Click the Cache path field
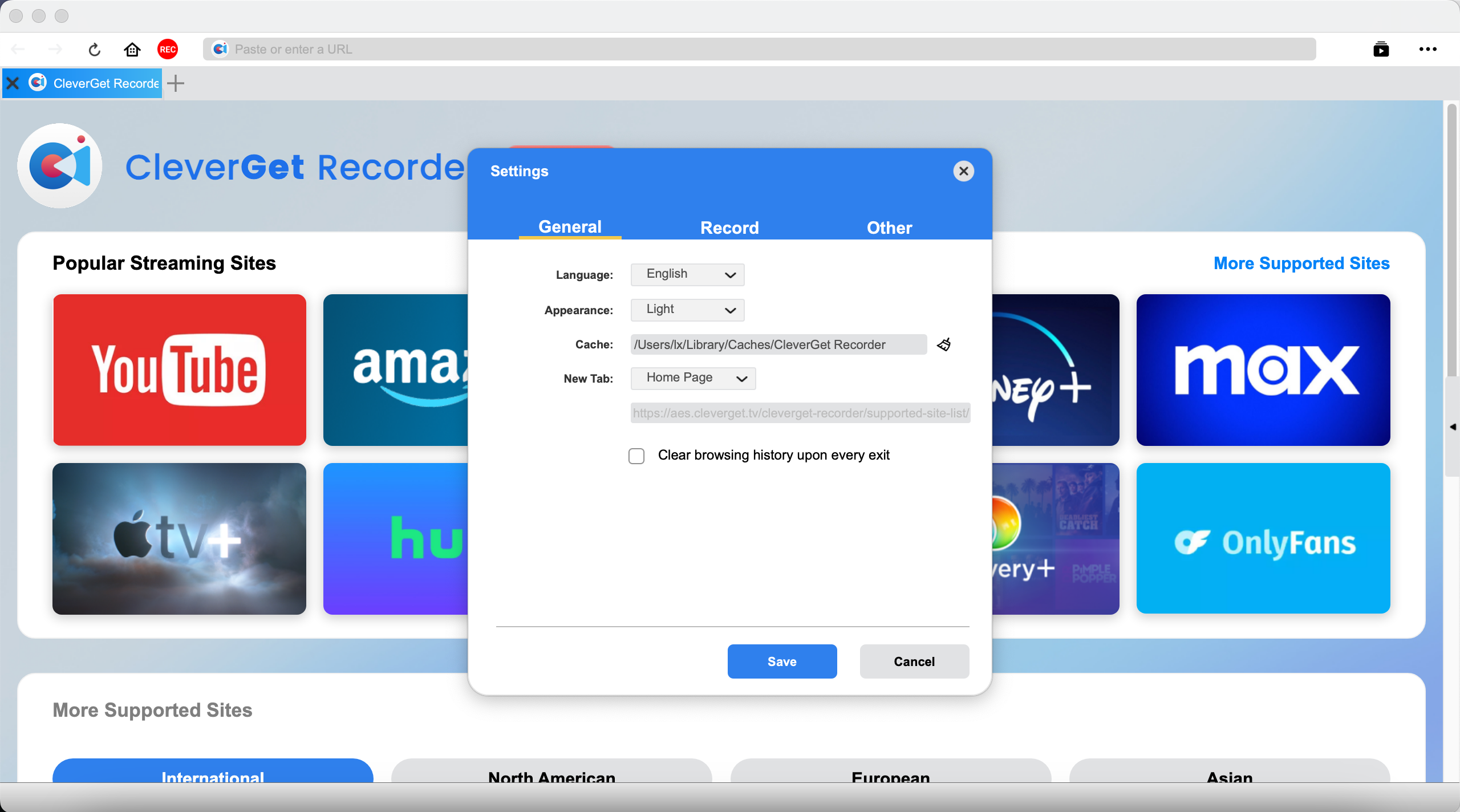 (778, 344)
